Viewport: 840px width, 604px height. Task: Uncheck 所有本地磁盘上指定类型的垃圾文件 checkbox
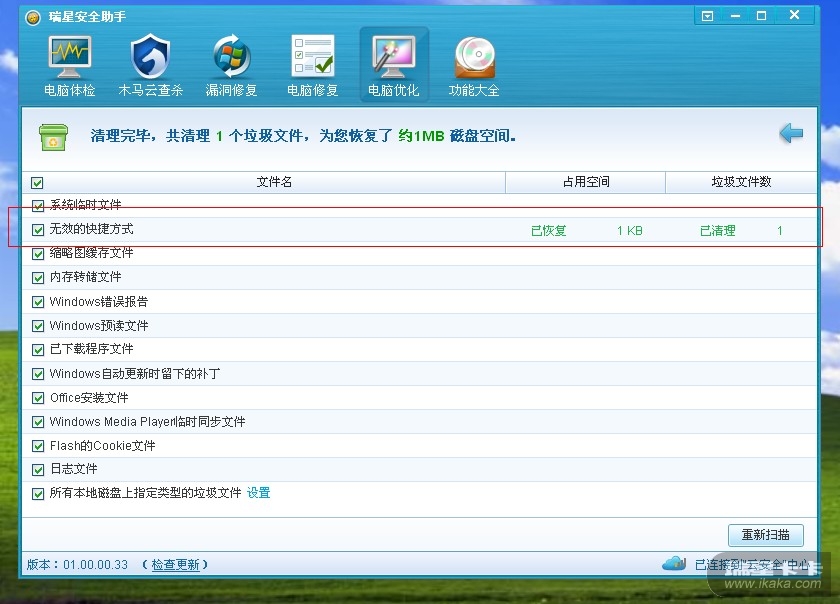38,494
